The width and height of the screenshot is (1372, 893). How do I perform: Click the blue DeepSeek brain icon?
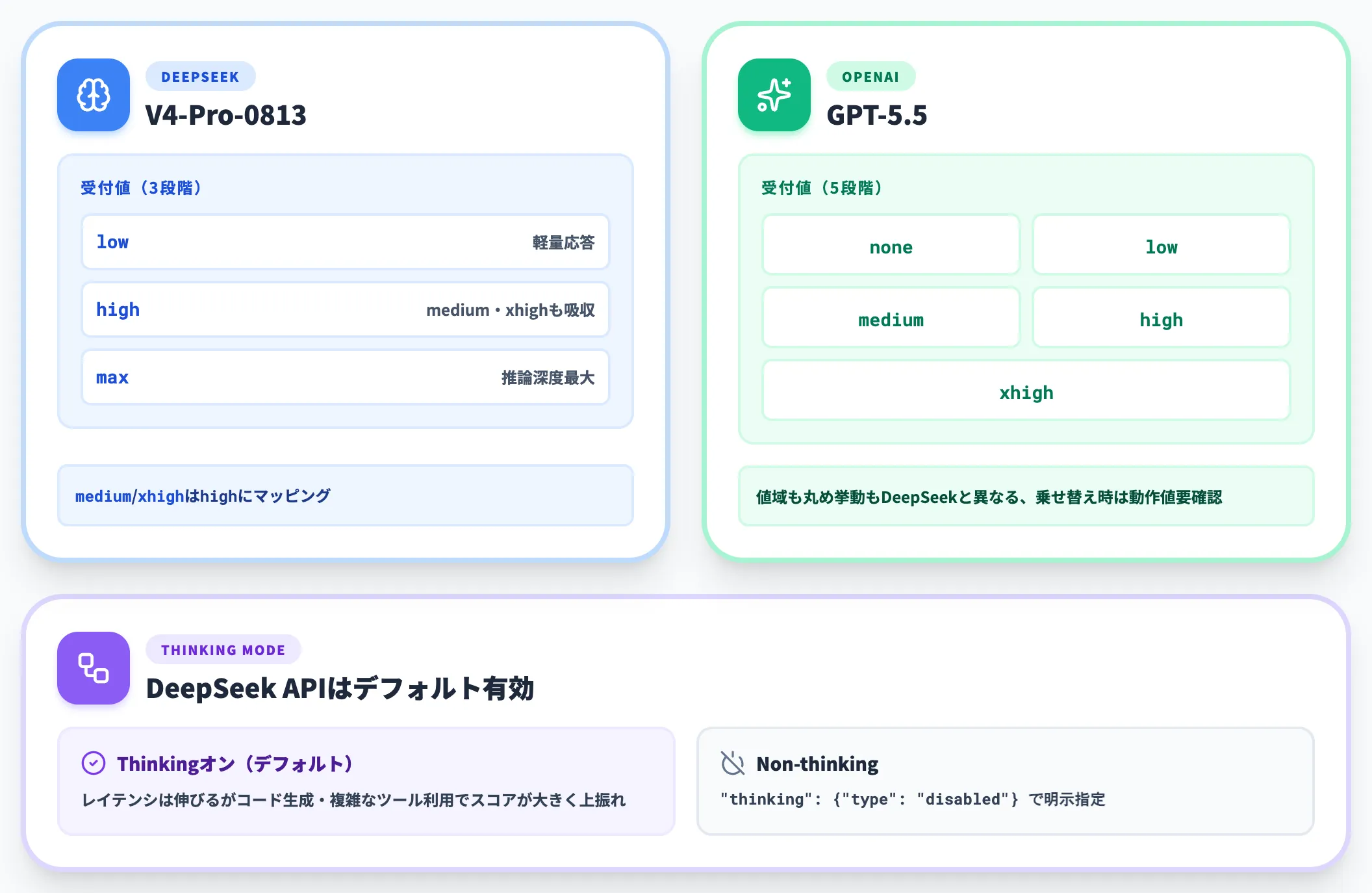click(94, 95)
